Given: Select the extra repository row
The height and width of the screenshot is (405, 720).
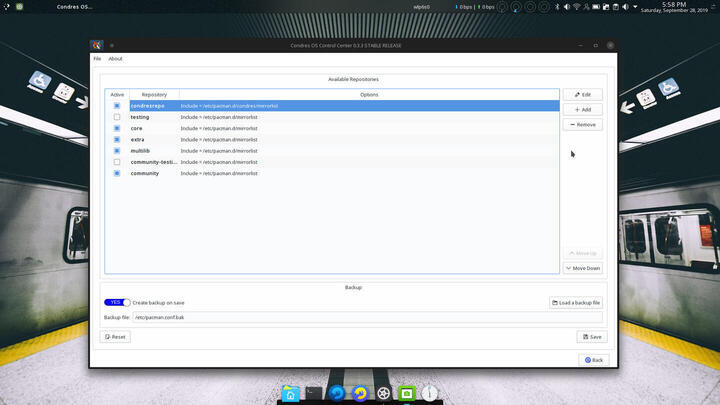Looking at the screenshot, I should [x=332, y=140].
